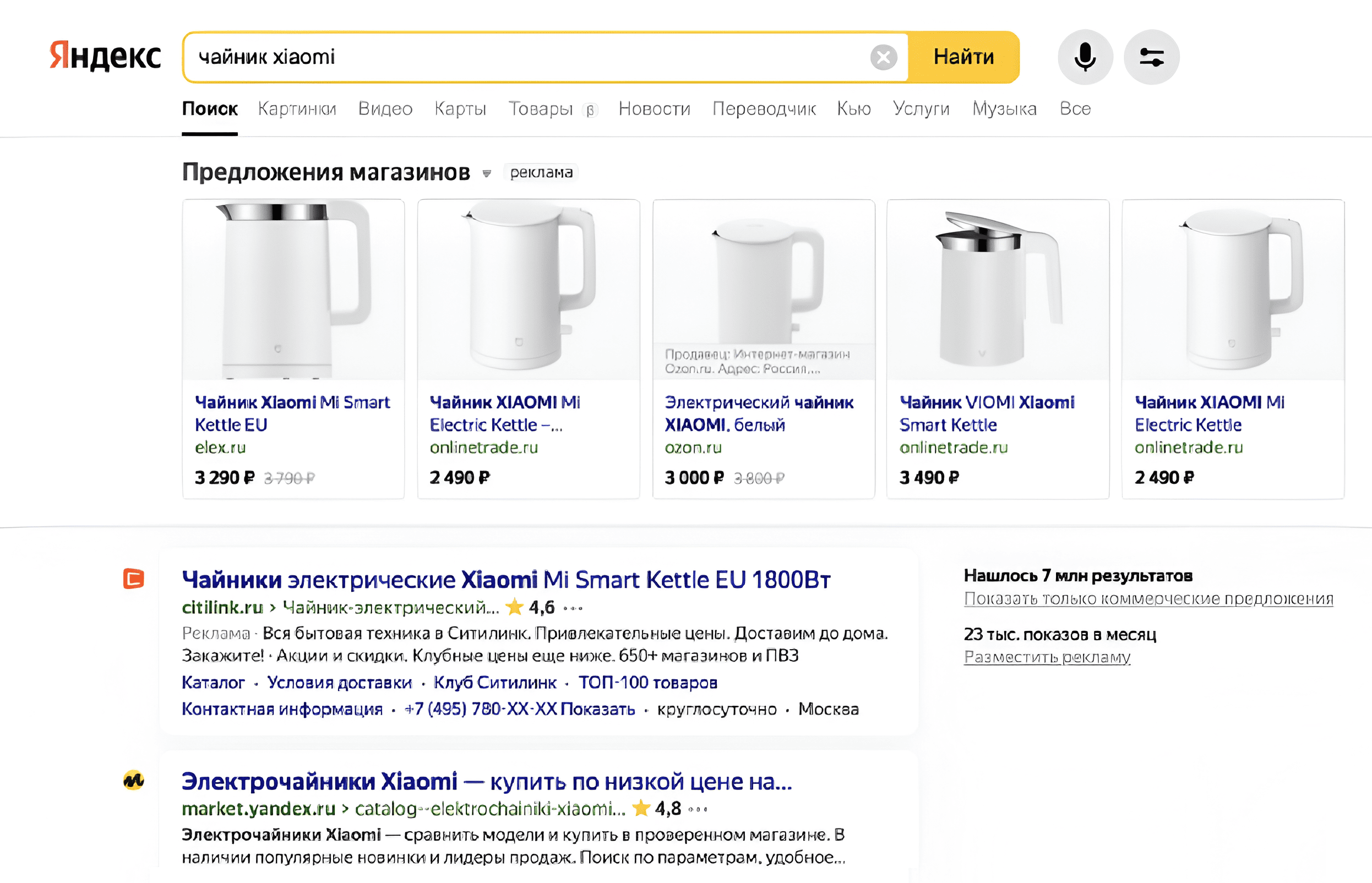Click the Yandex Market favicon icon

pyautogui.click(x=134, y=781)
